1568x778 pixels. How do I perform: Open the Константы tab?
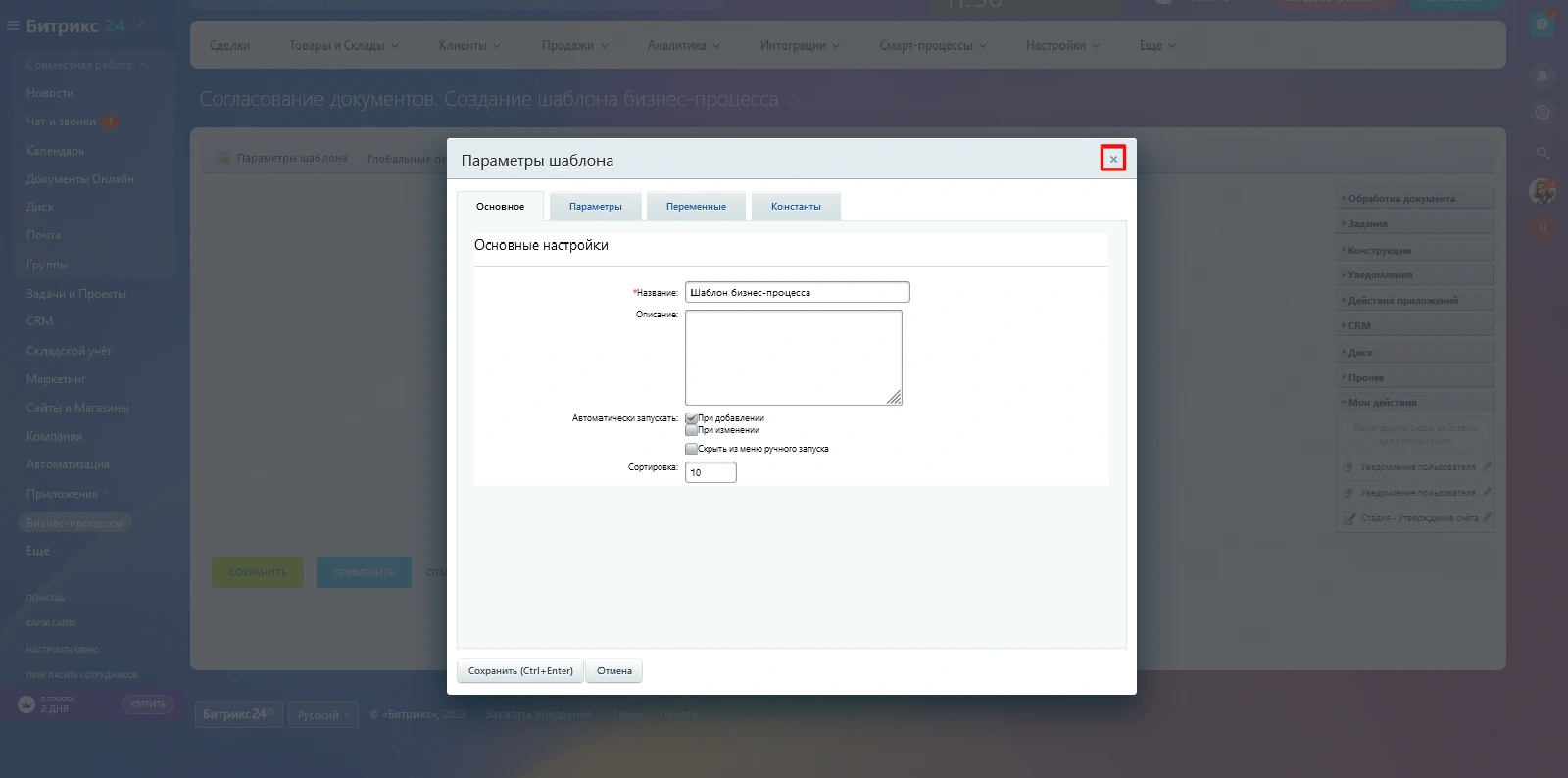[796, 207]
